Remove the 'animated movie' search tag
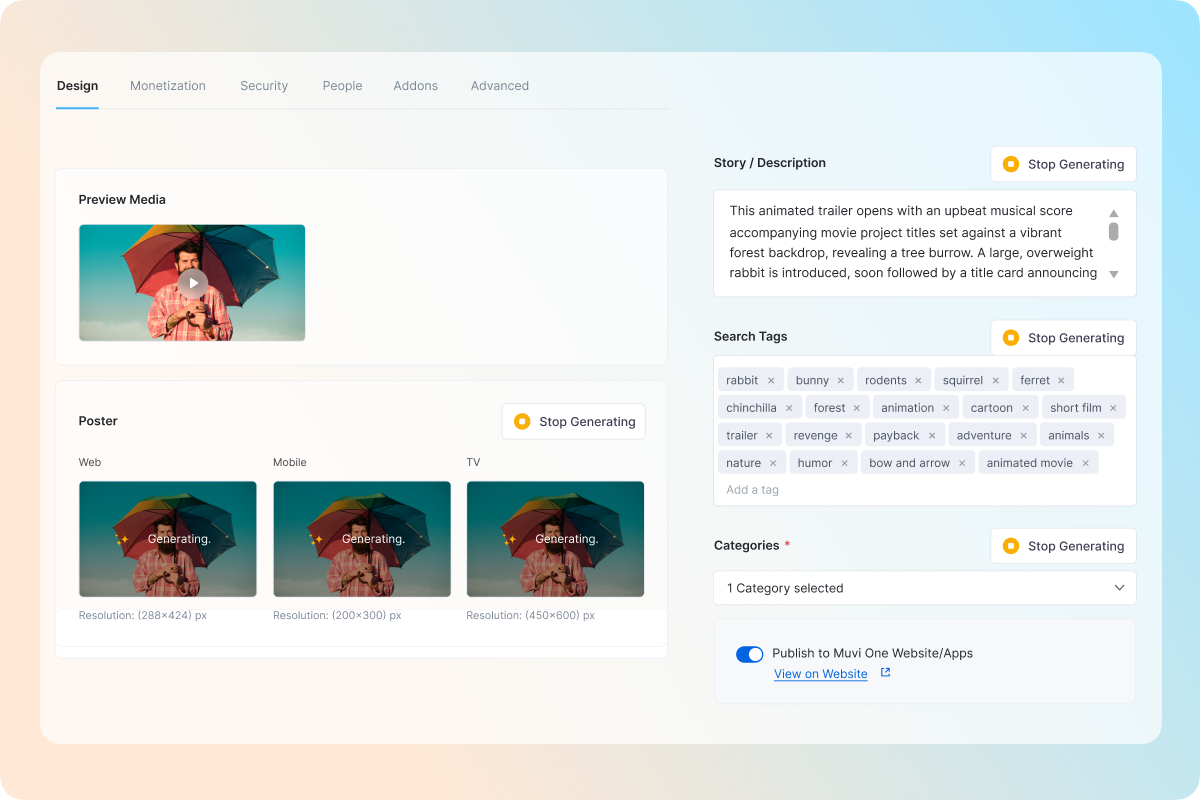1200x800 pixels. click(1085, 463)
